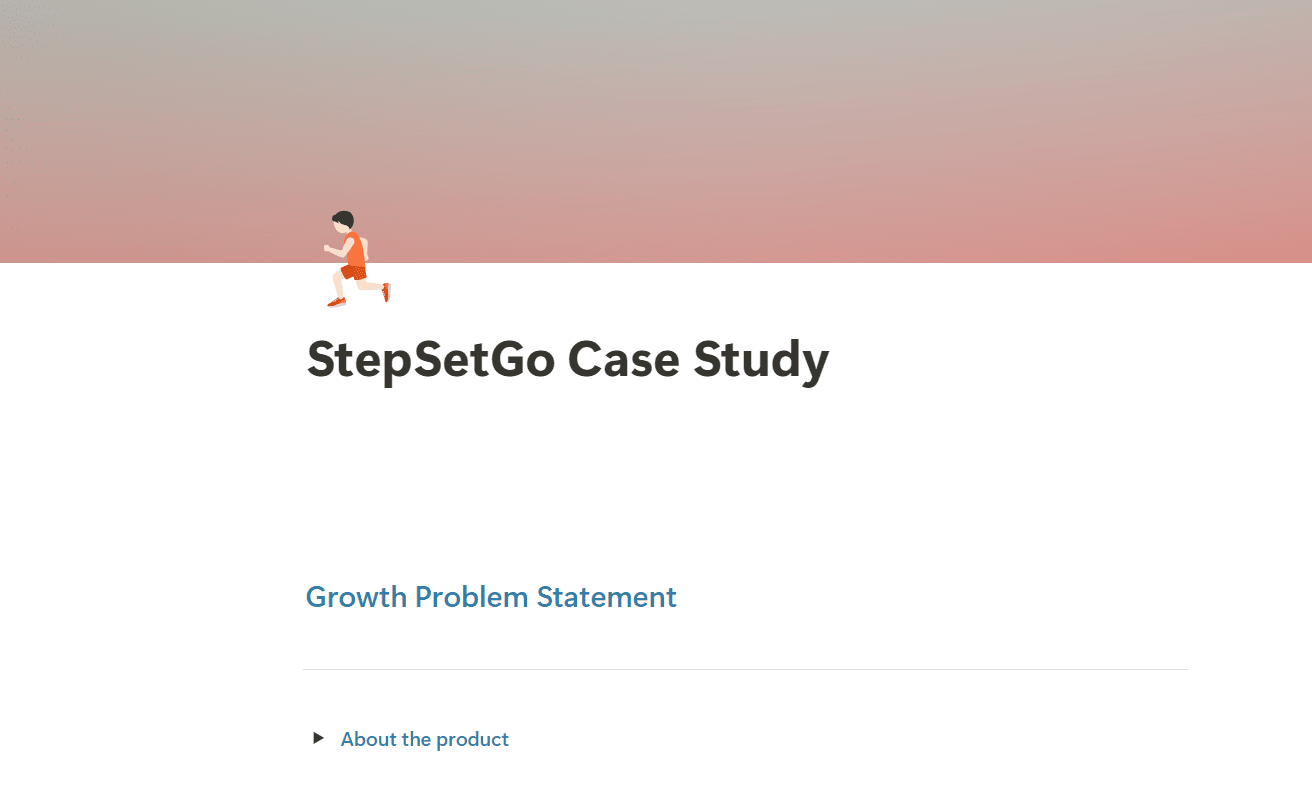Click the horizontal divider line
The image size is (1312, 792).
tap(745, 669)
